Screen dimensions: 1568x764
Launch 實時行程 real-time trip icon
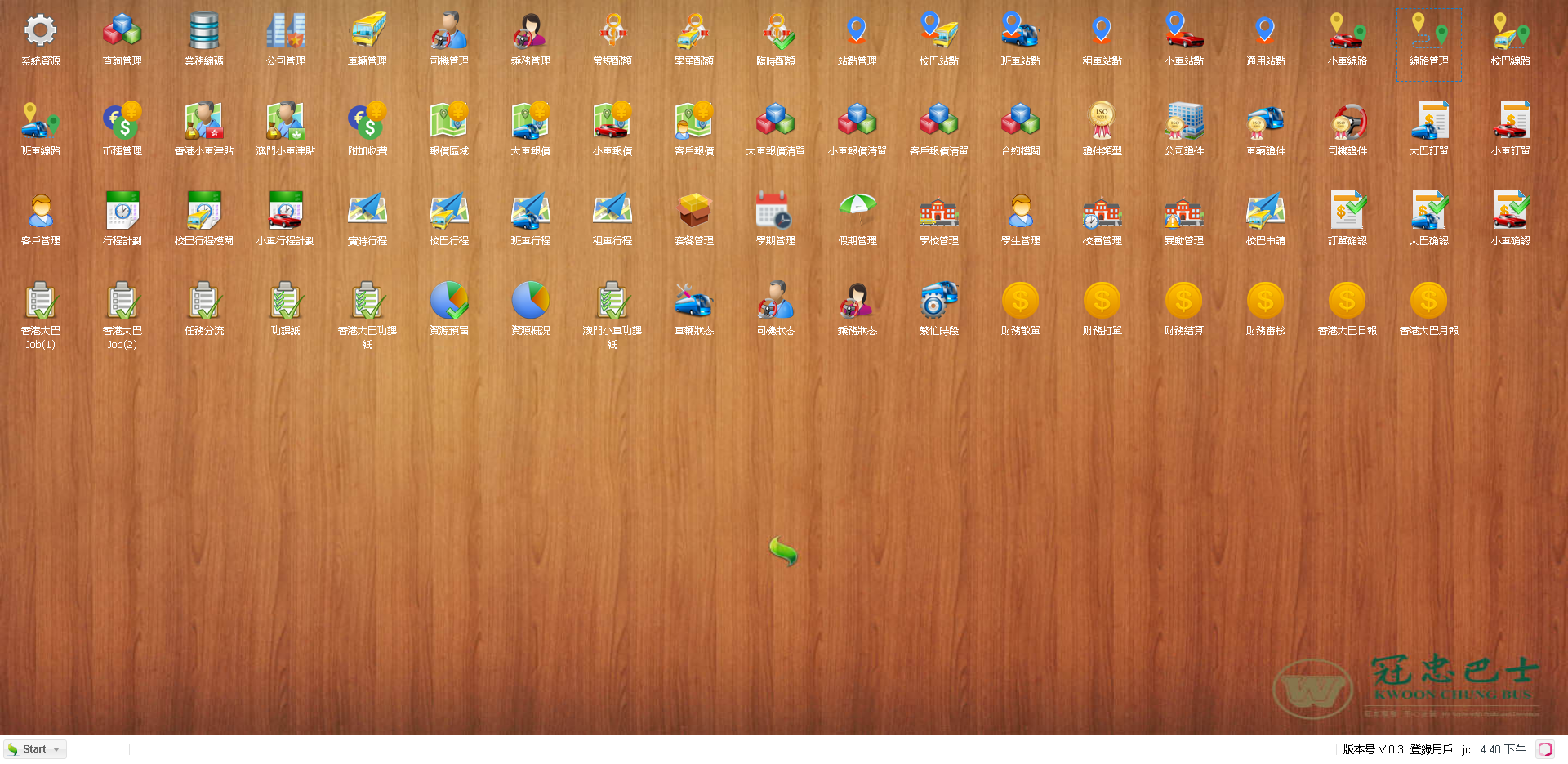[367, 211]
